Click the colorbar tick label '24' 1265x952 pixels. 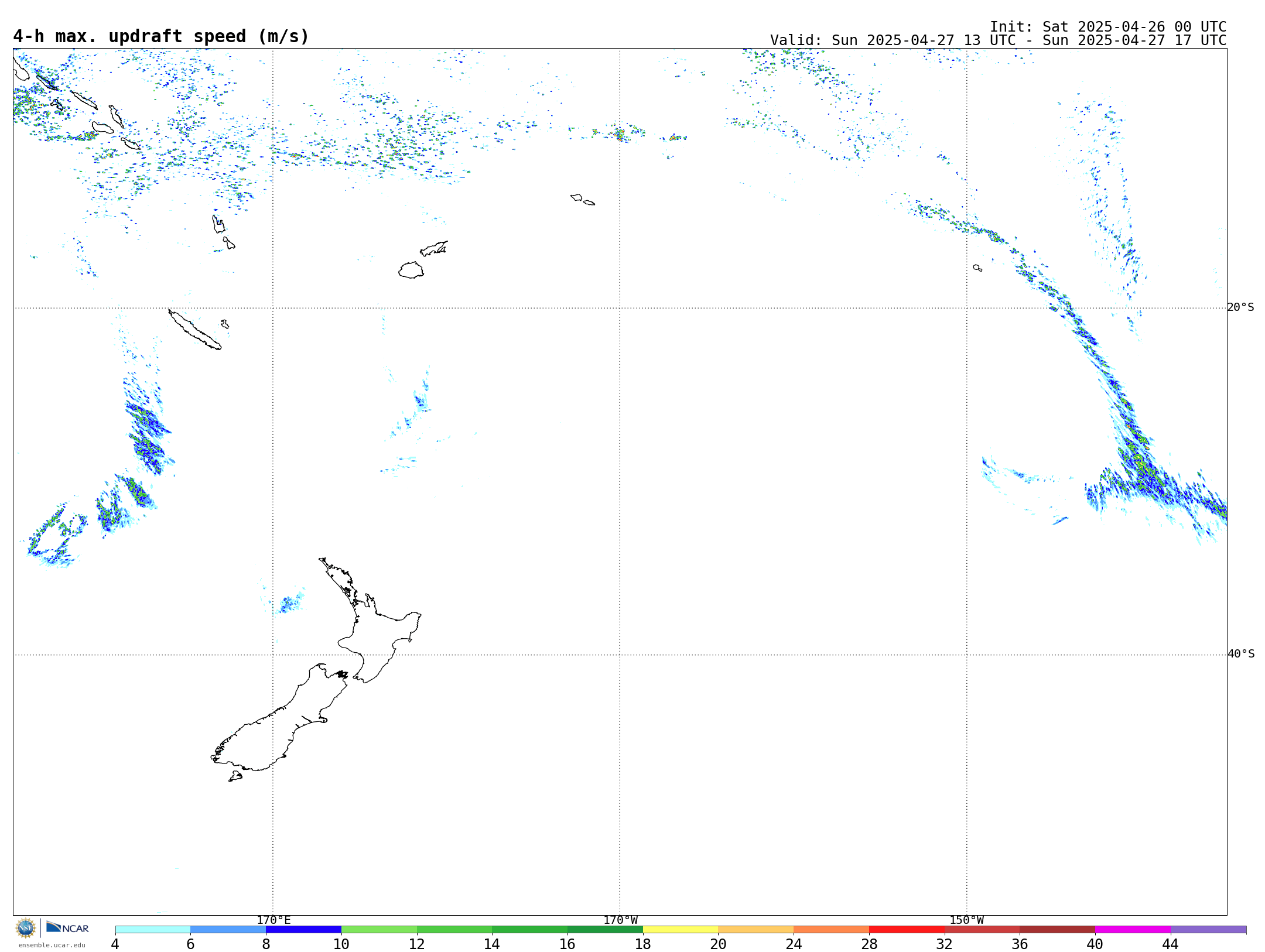click(x=794, y=944)
